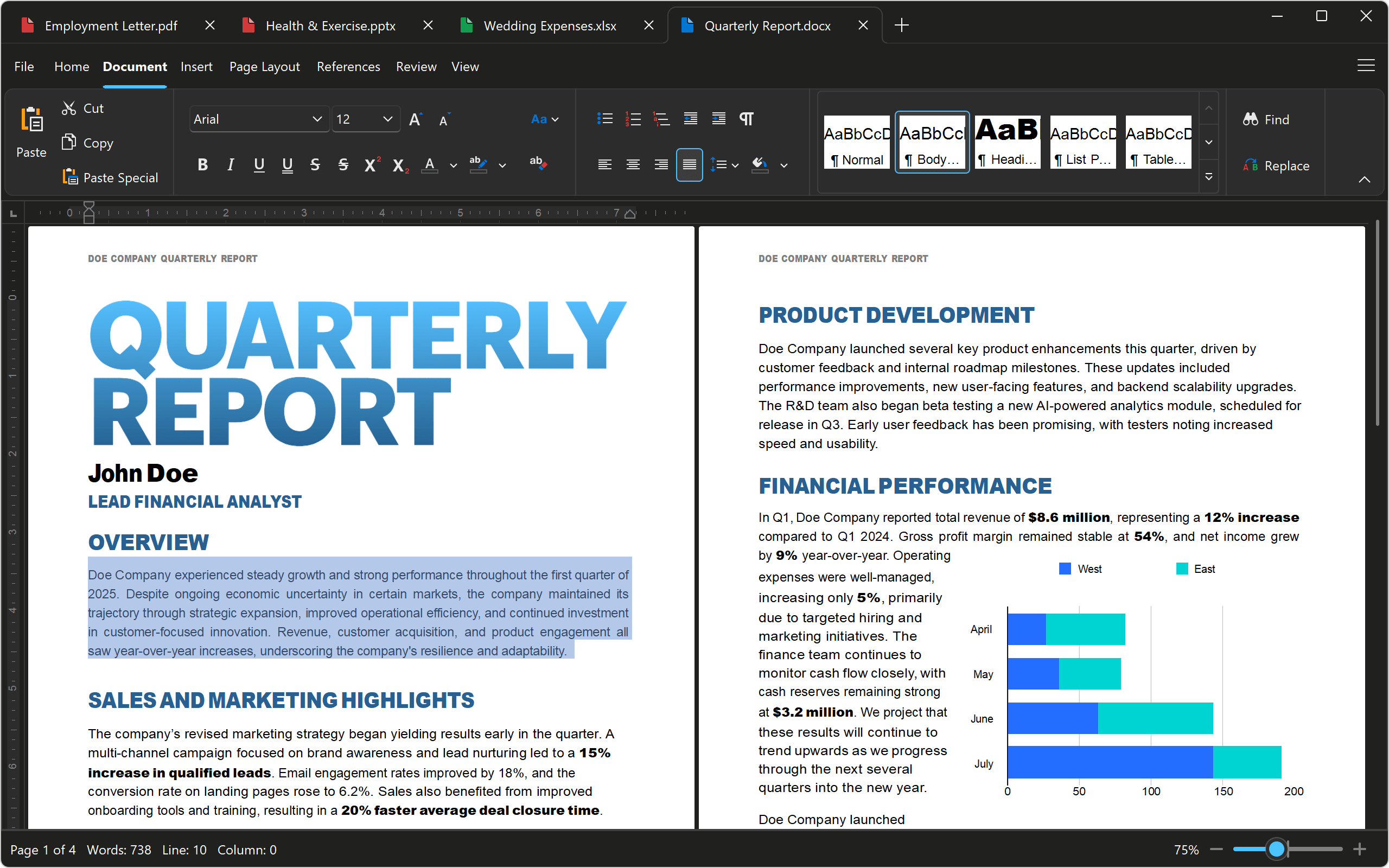
Task: Apply strikethrough to selected text
Action: pos(315,165)
